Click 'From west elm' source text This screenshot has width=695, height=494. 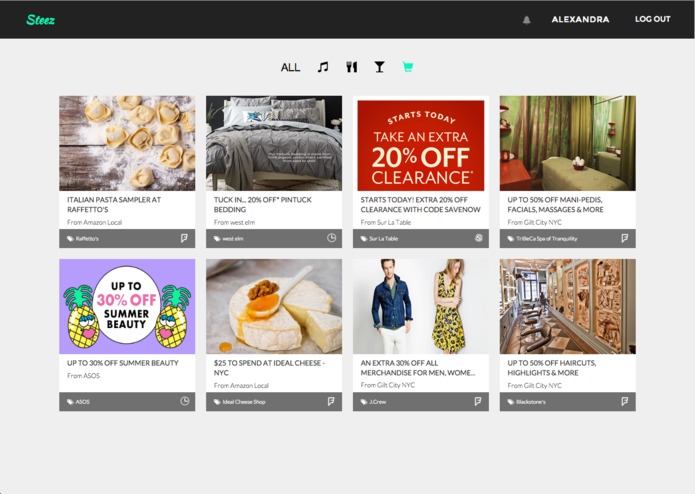(x=234, y=222)
